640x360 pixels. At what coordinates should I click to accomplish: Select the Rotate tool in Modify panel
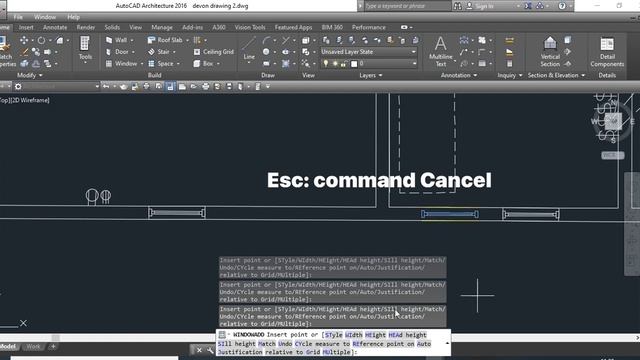click(x=41, y=40)
